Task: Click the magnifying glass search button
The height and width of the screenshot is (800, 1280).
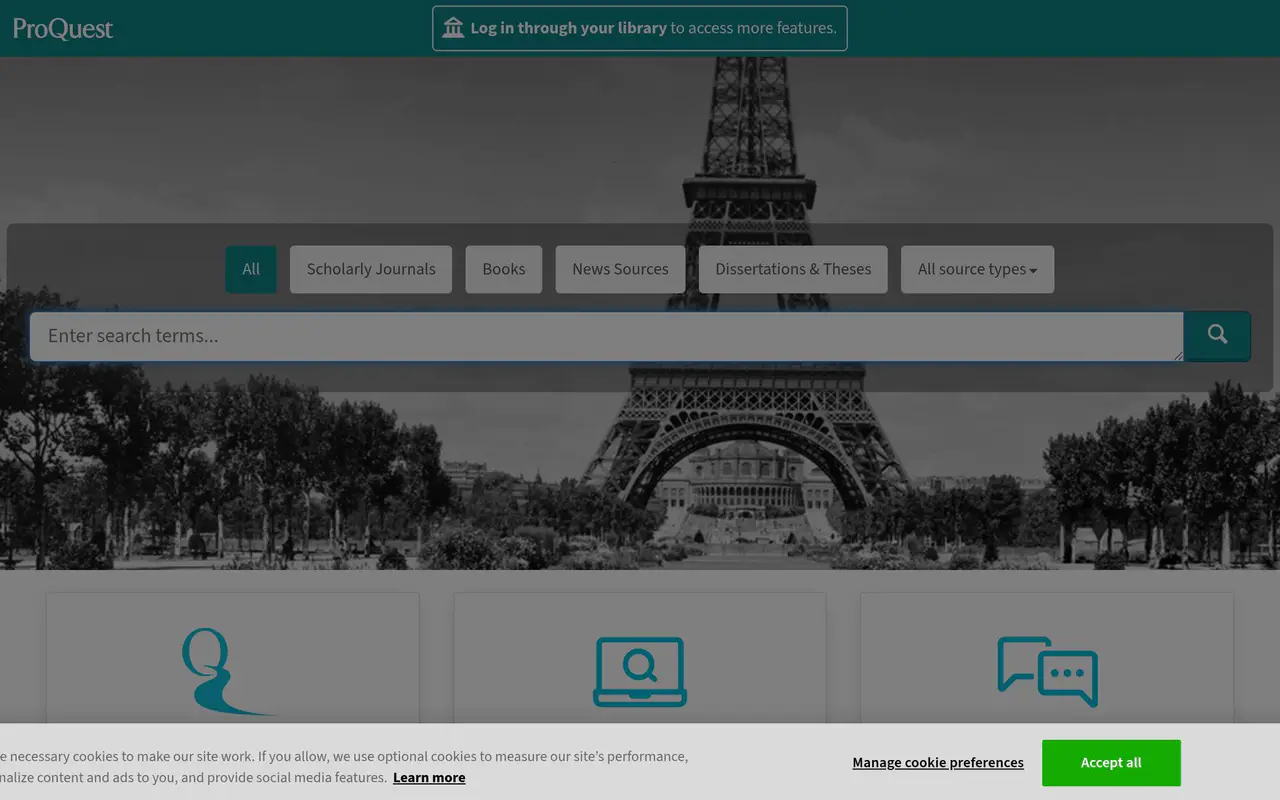Action: [1217, 336]
